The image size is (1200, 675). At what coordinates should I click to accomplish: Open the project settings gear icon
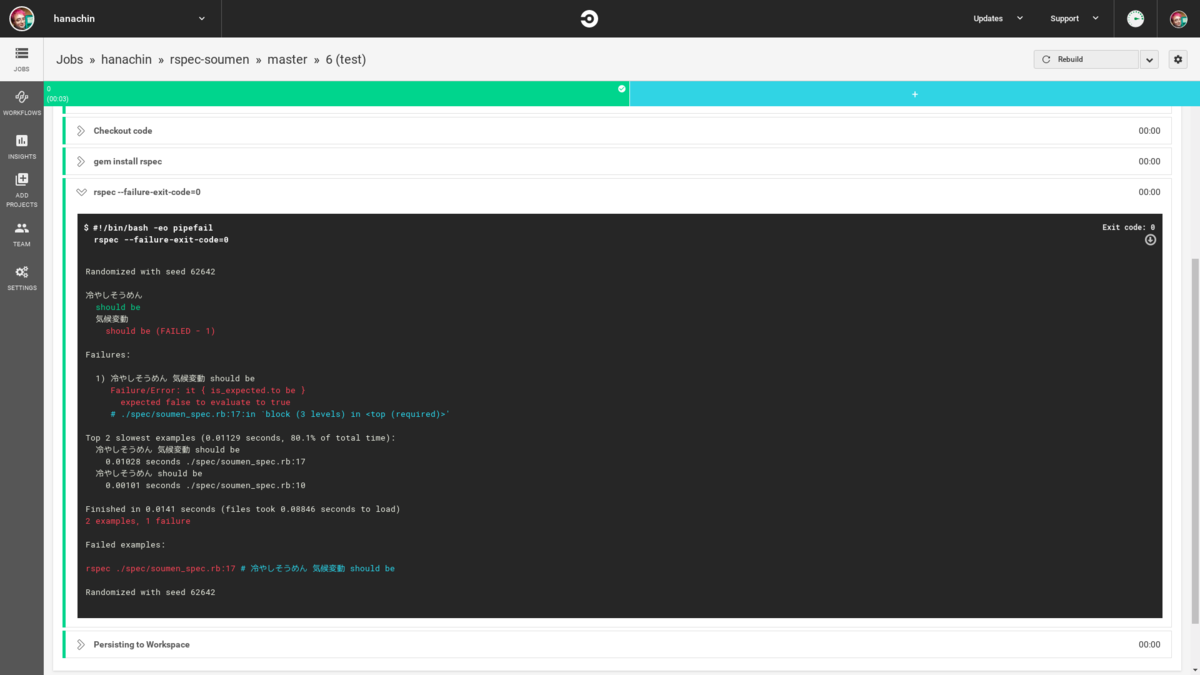1178,59
